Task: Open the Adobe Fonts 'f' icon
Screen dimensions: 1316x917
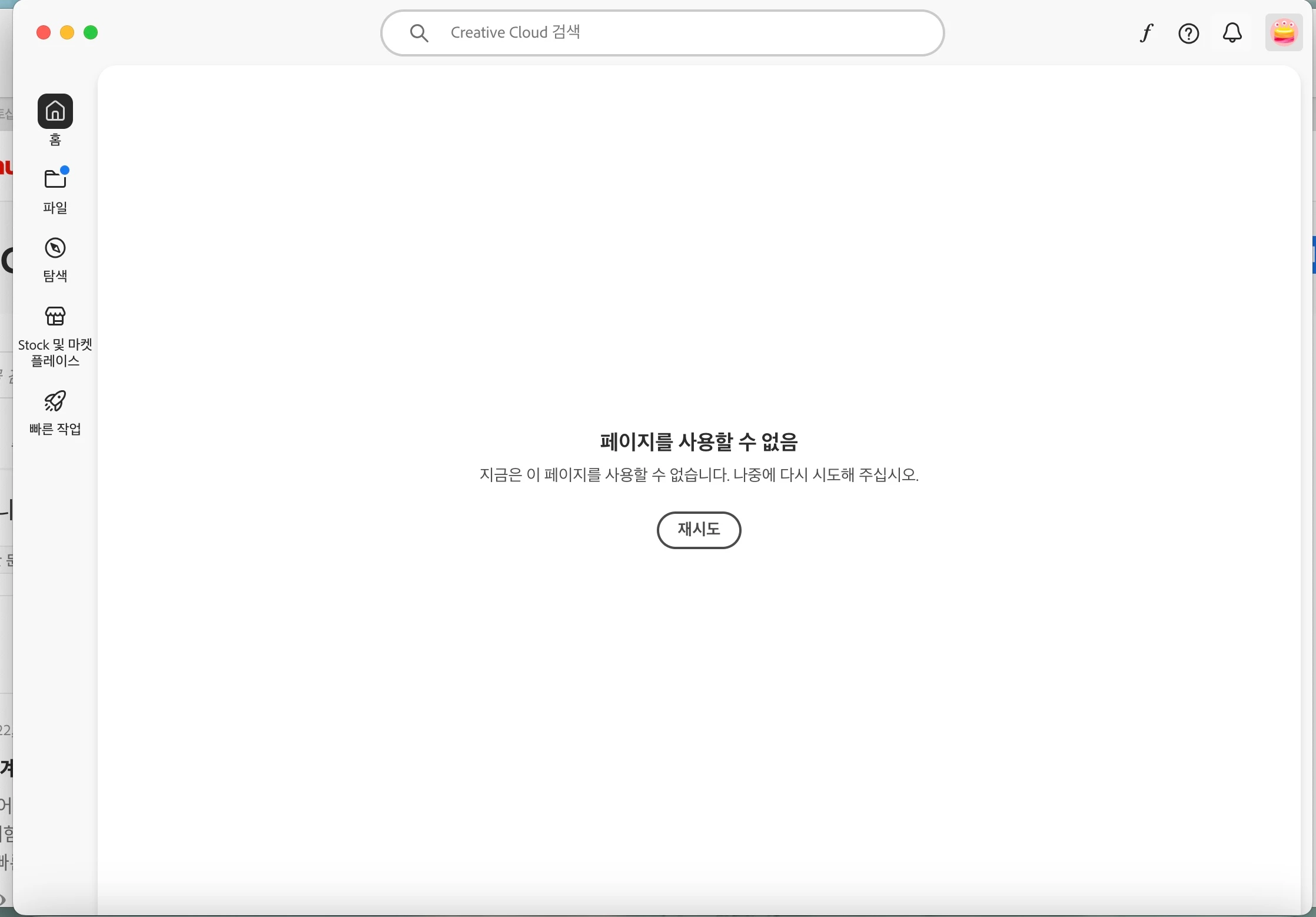Action: pyautogui.click(x=1146, y=33)
